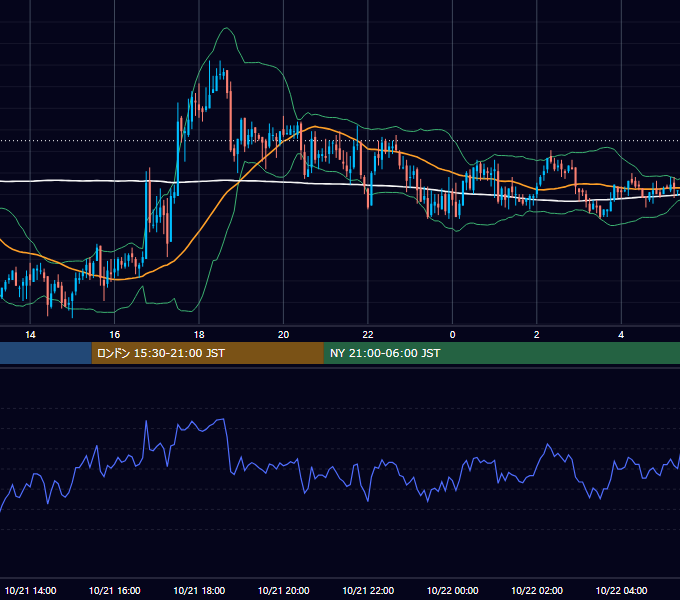Click the 4 hour label on the price axis

(x=621, y=335)
